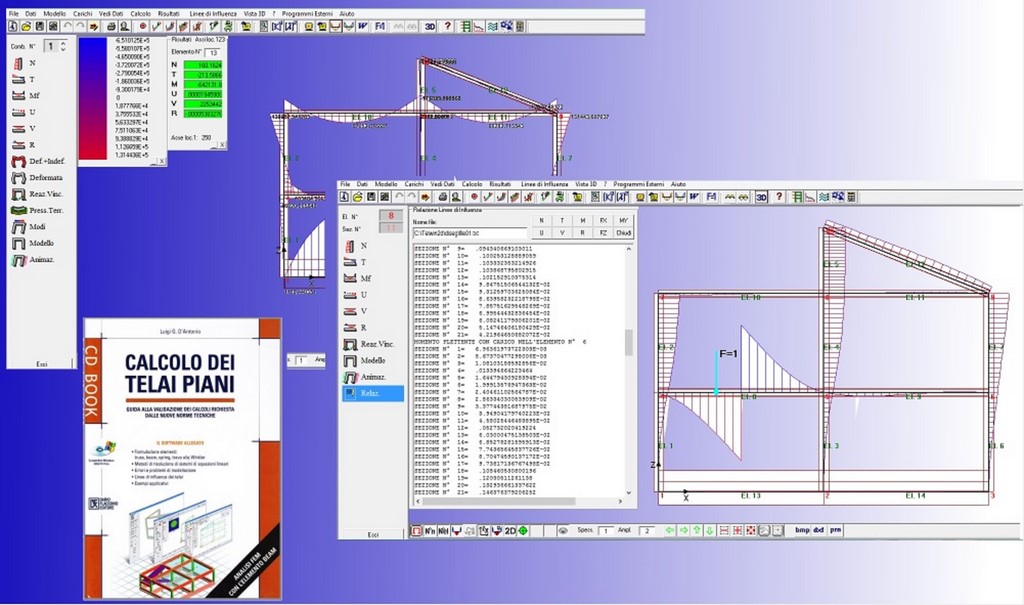Screen dimensions: 1024x605
Task: Click the print icon in the top-left toolbar
Action: (111, 27)
